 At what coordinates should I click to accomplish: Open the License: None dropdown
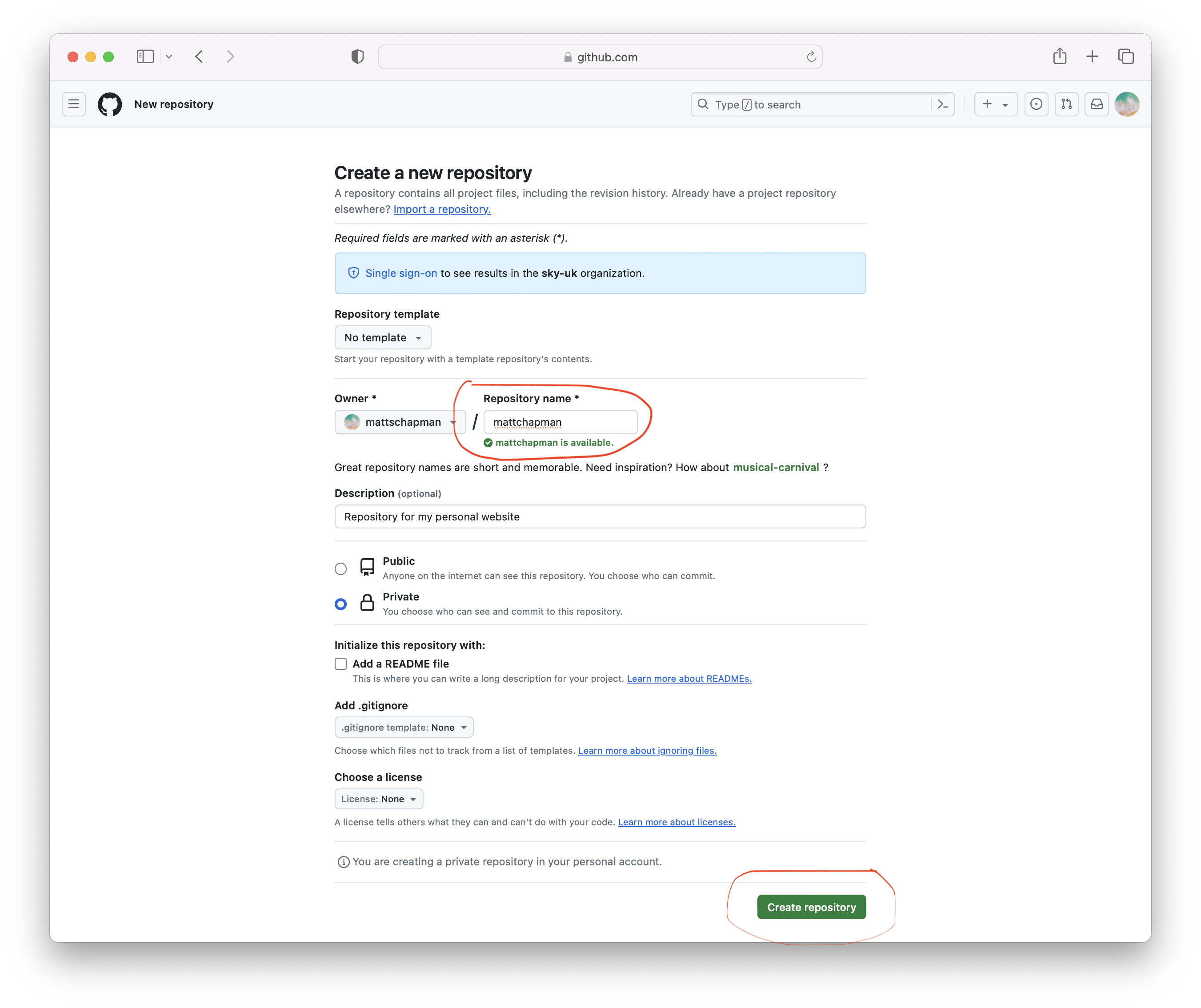tap(379, 799)
